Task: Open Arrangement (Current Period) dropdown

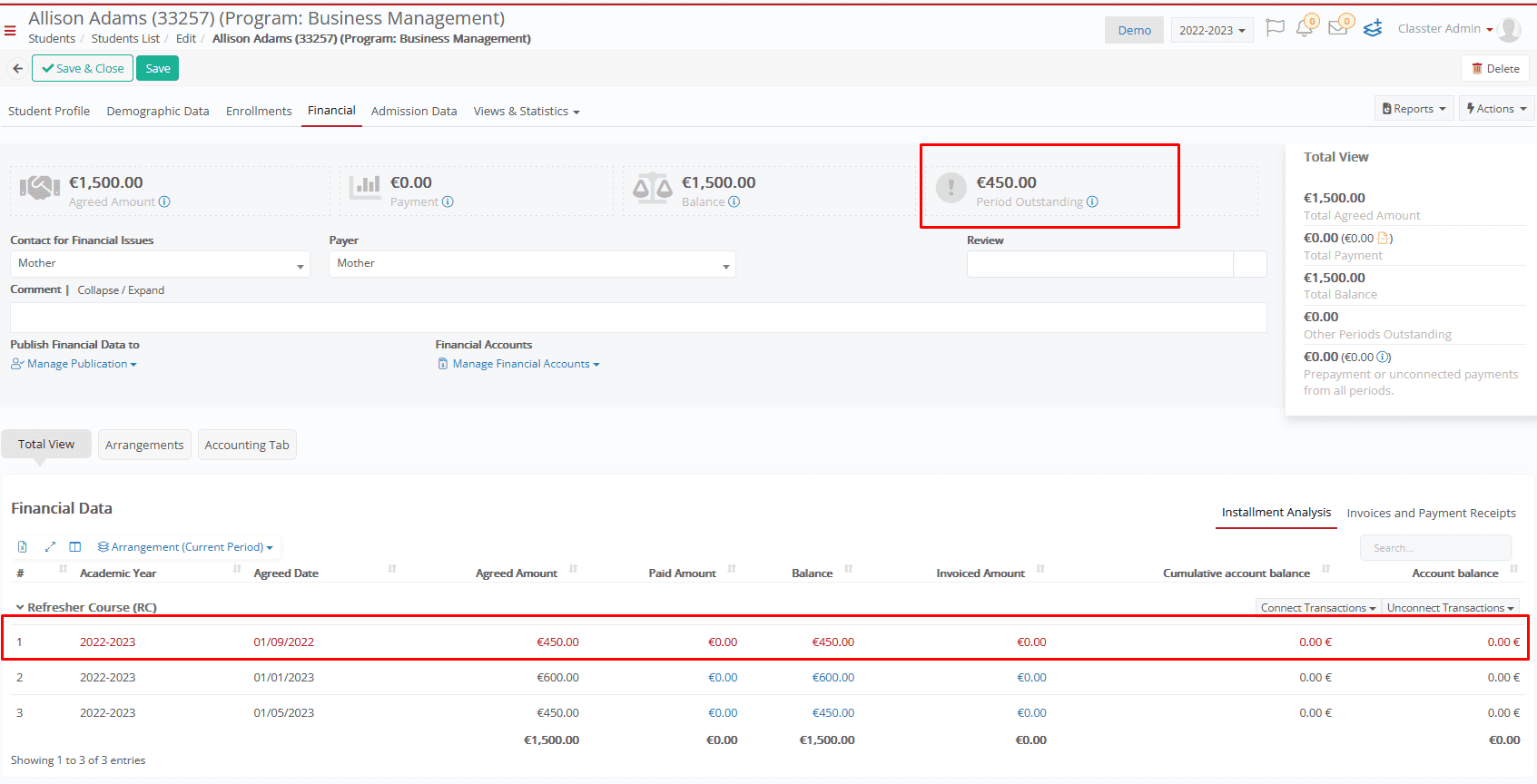Action: coord(185,546)
